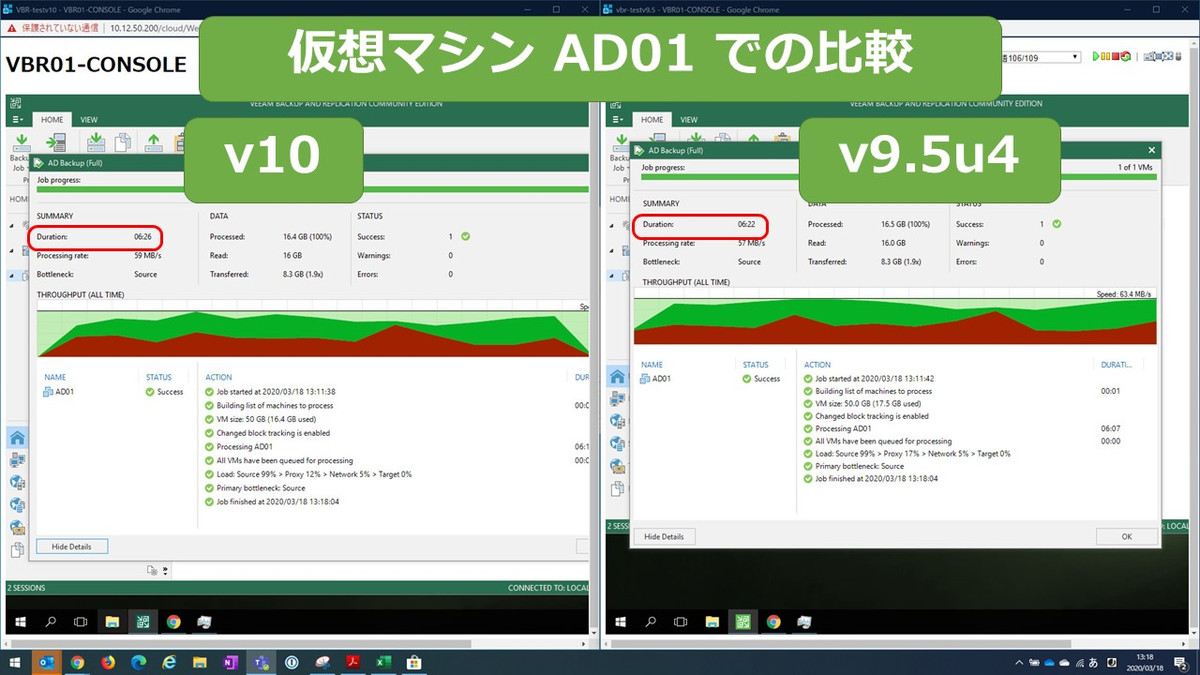Select 'Load: Source 99% > Proxy 17%' row
This screenshot has height=675, width=1200.
coord(907,453)
